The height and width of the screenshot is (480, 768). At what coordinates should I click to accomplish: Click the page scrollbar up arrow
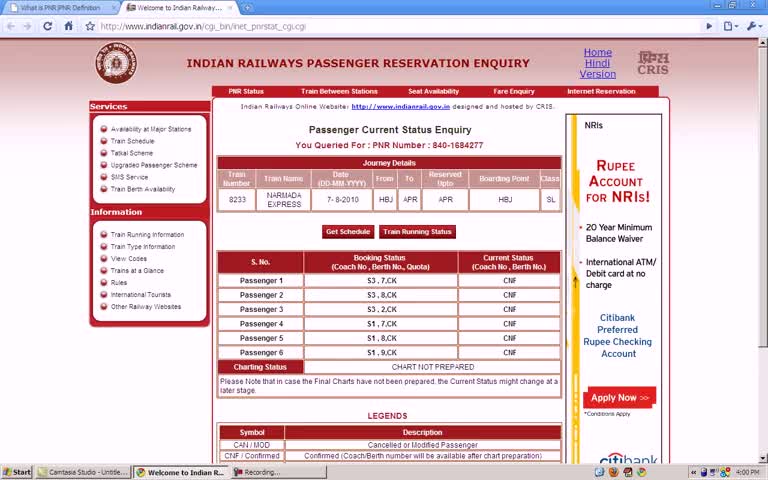pyautogui.click(x=763, y=43)
